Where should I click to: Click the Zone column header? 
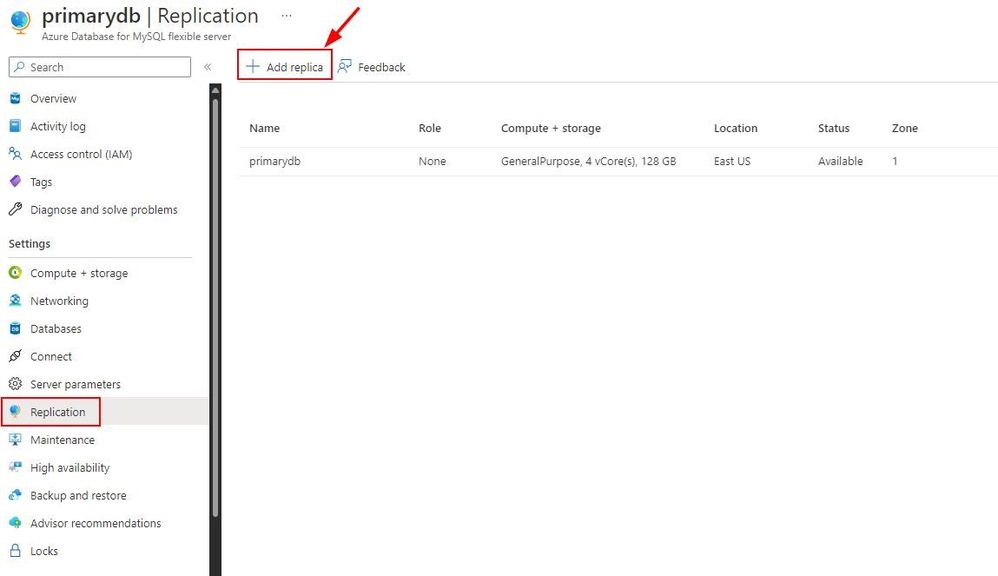click(904, 128)
